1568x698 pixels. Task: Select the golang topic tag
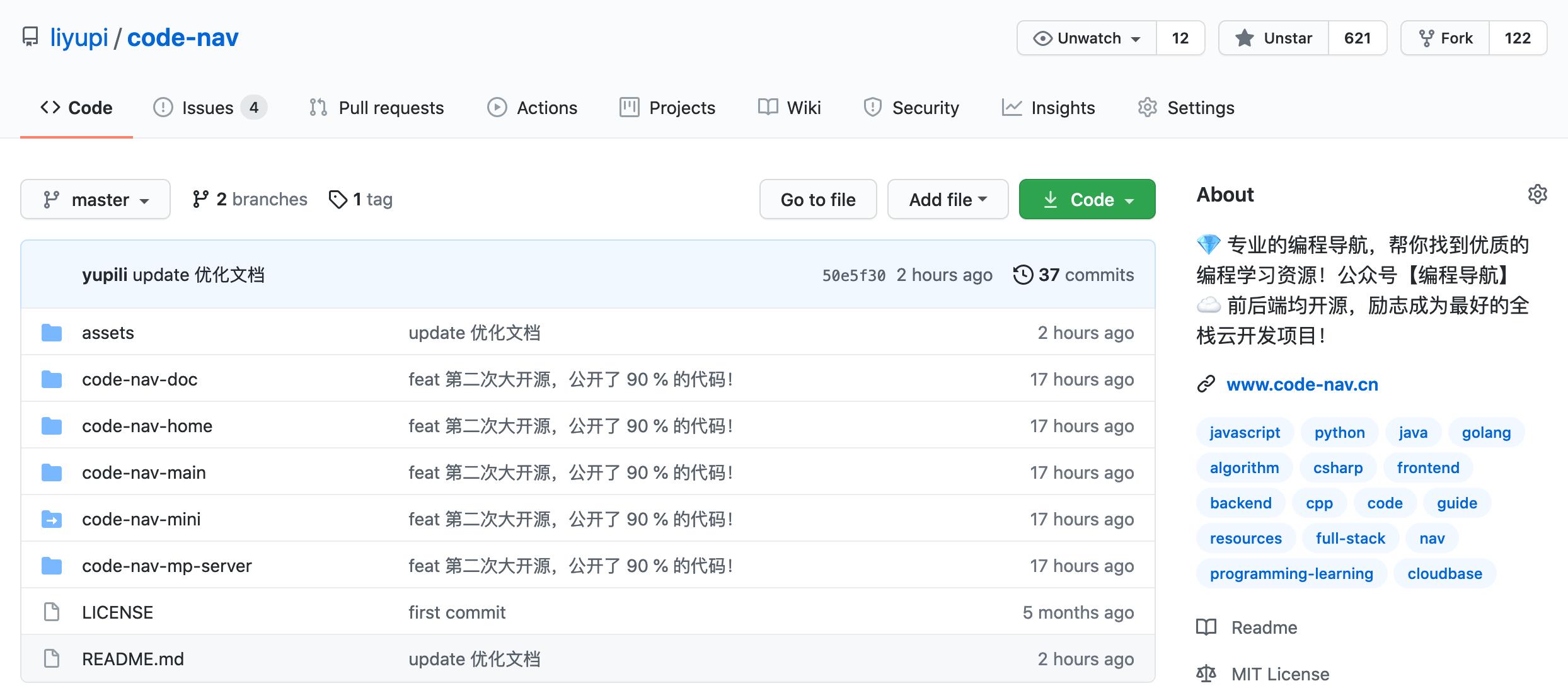pos(1486,432)
